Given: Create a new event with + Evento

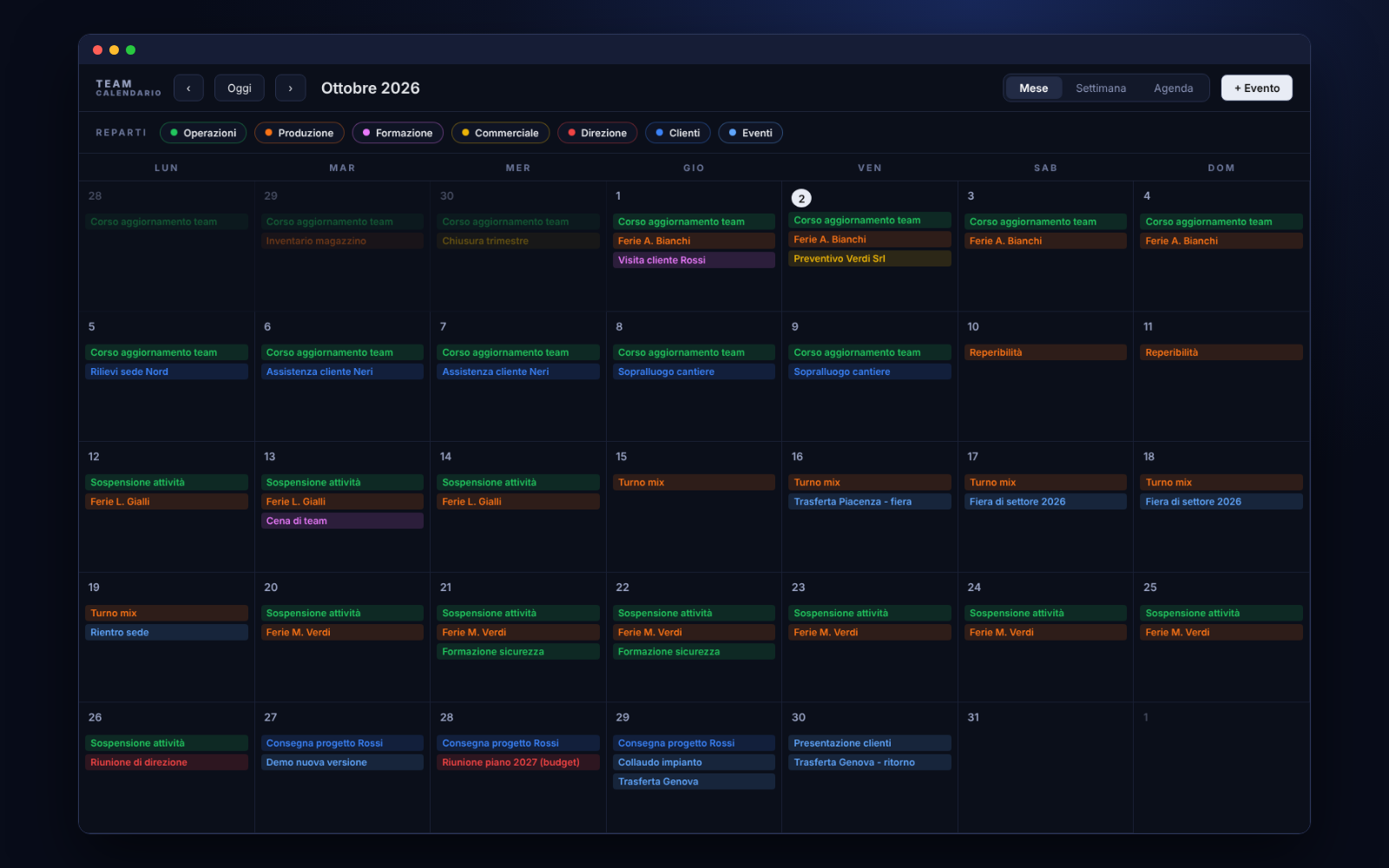Looking at the screenshot, I should coord(1256,88).
